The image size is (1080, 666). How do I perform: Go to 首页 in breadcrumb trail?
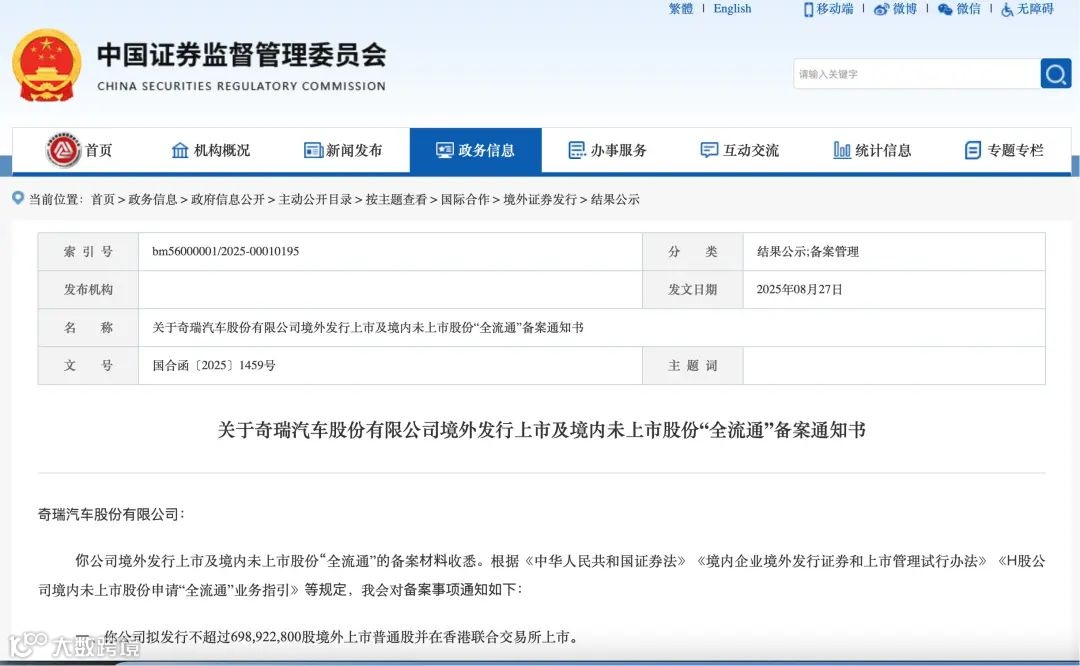tap(103, 199)
